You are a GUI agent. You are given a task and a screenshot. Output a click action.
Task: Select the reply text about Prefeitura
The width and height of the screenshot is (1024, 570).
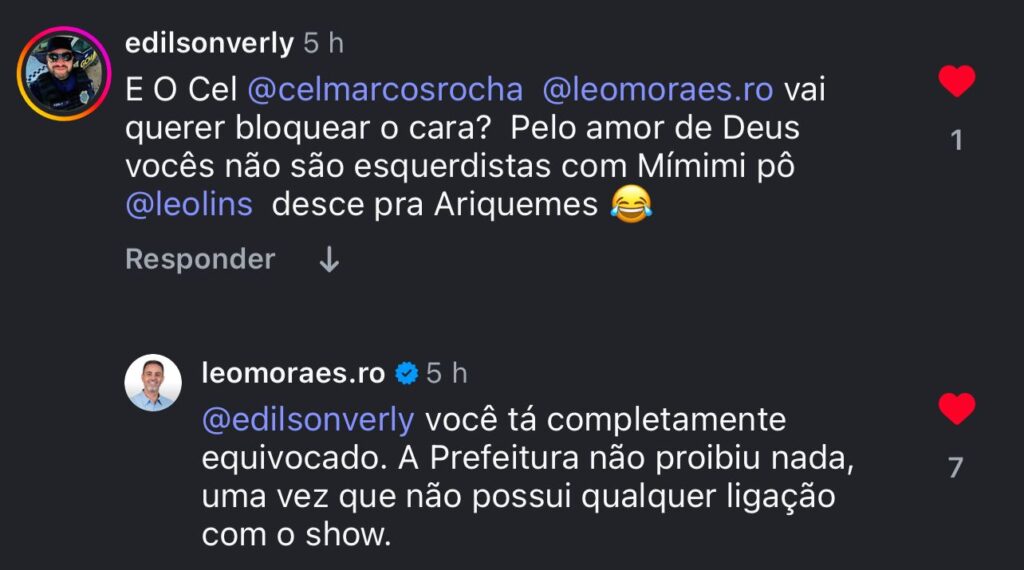click(x=530, y=478)
